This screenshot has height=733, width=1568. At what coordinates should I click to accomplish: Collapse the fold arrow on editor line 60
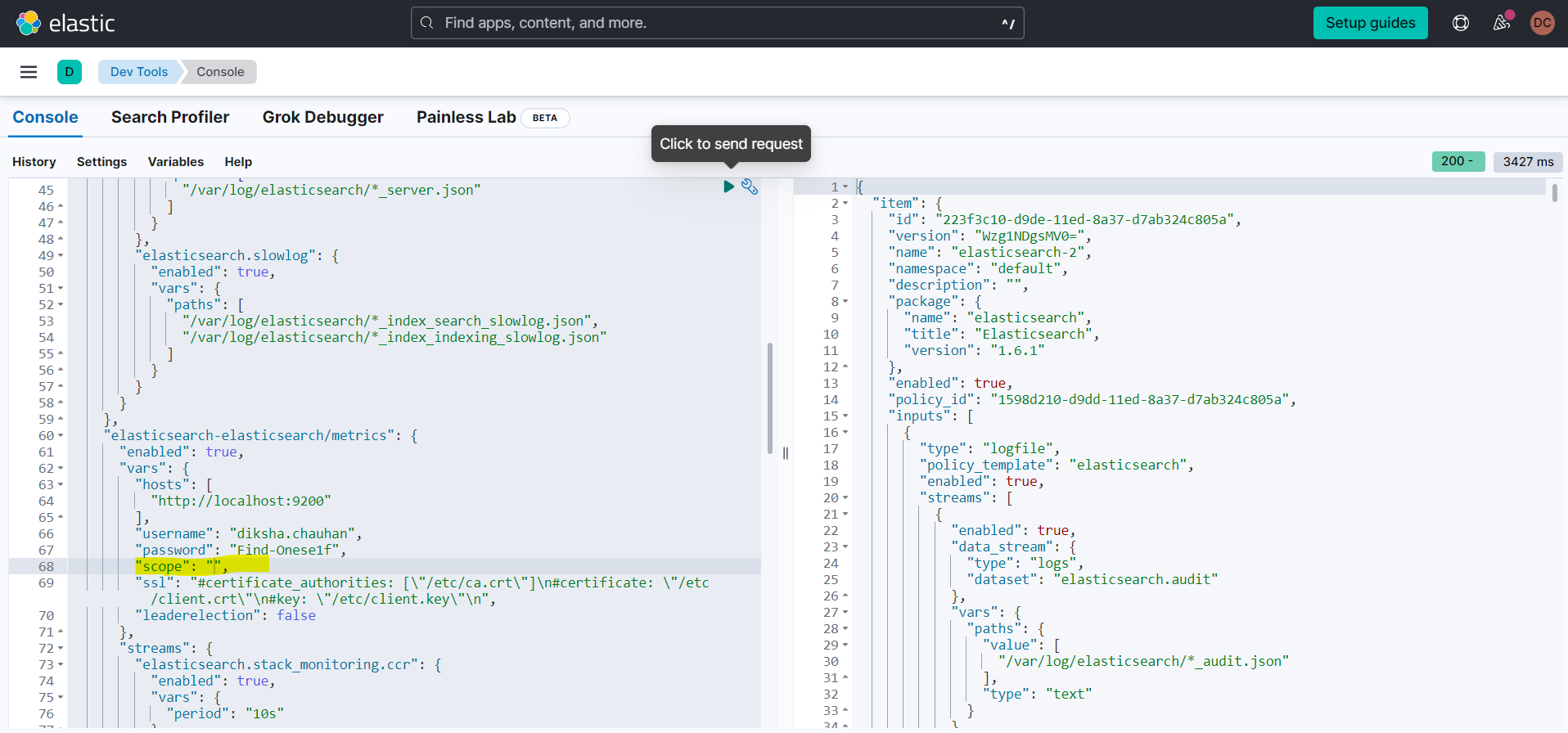[61, 435]
